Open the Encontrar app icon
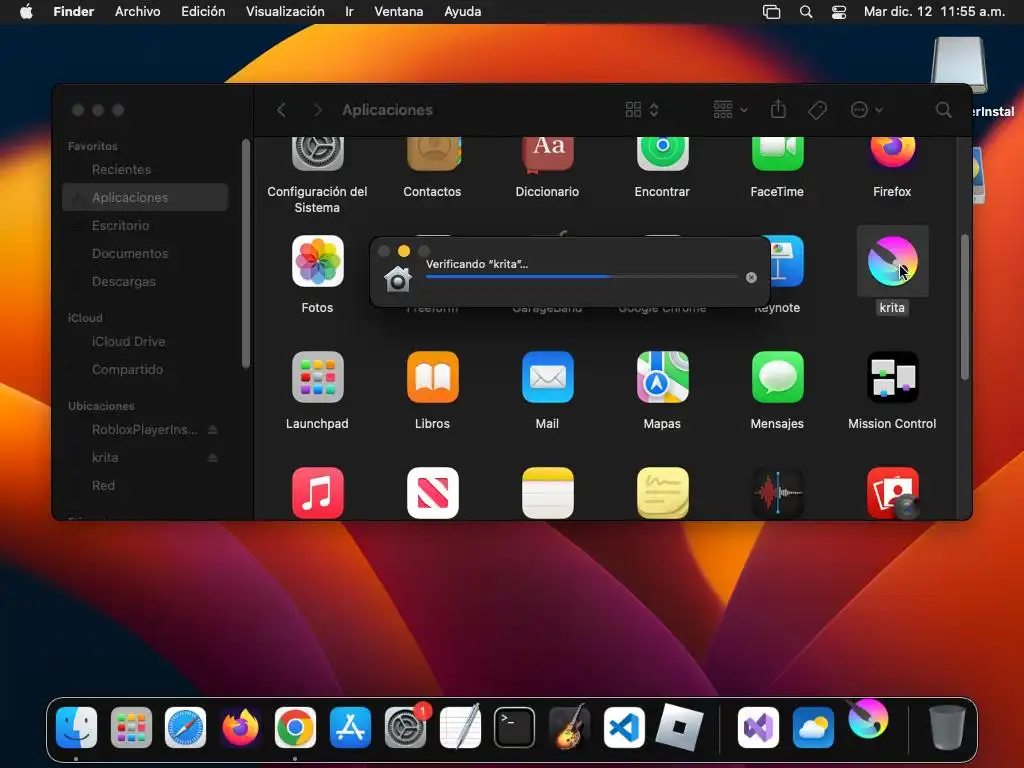 pos(662,154)
